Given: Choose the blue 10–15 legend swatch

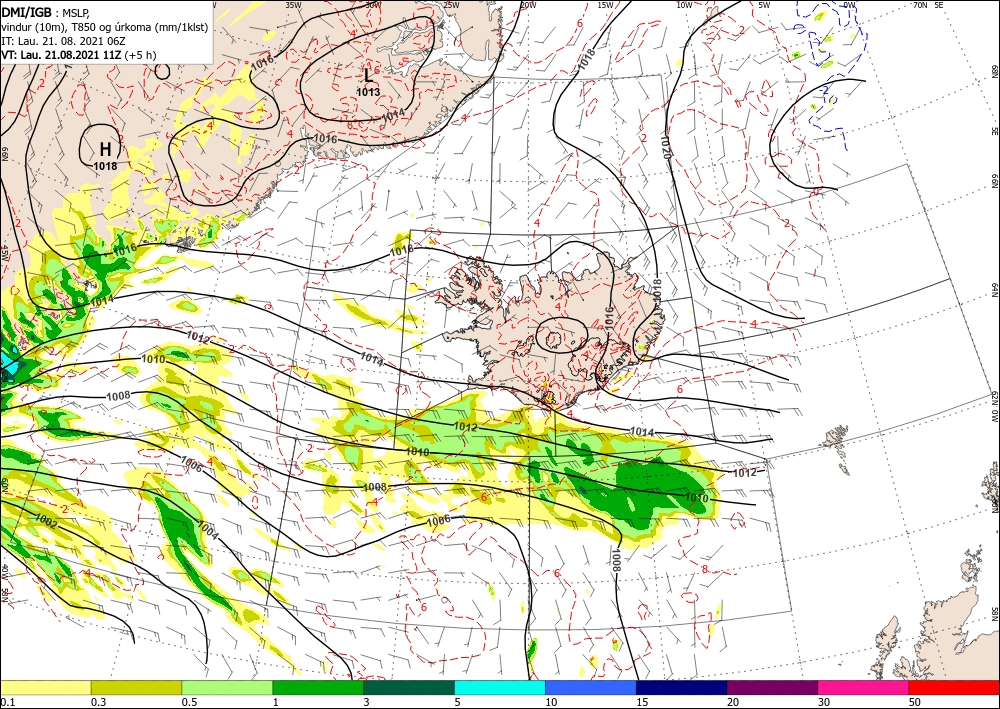Looking at the screenshot, I should click(591, 687).
